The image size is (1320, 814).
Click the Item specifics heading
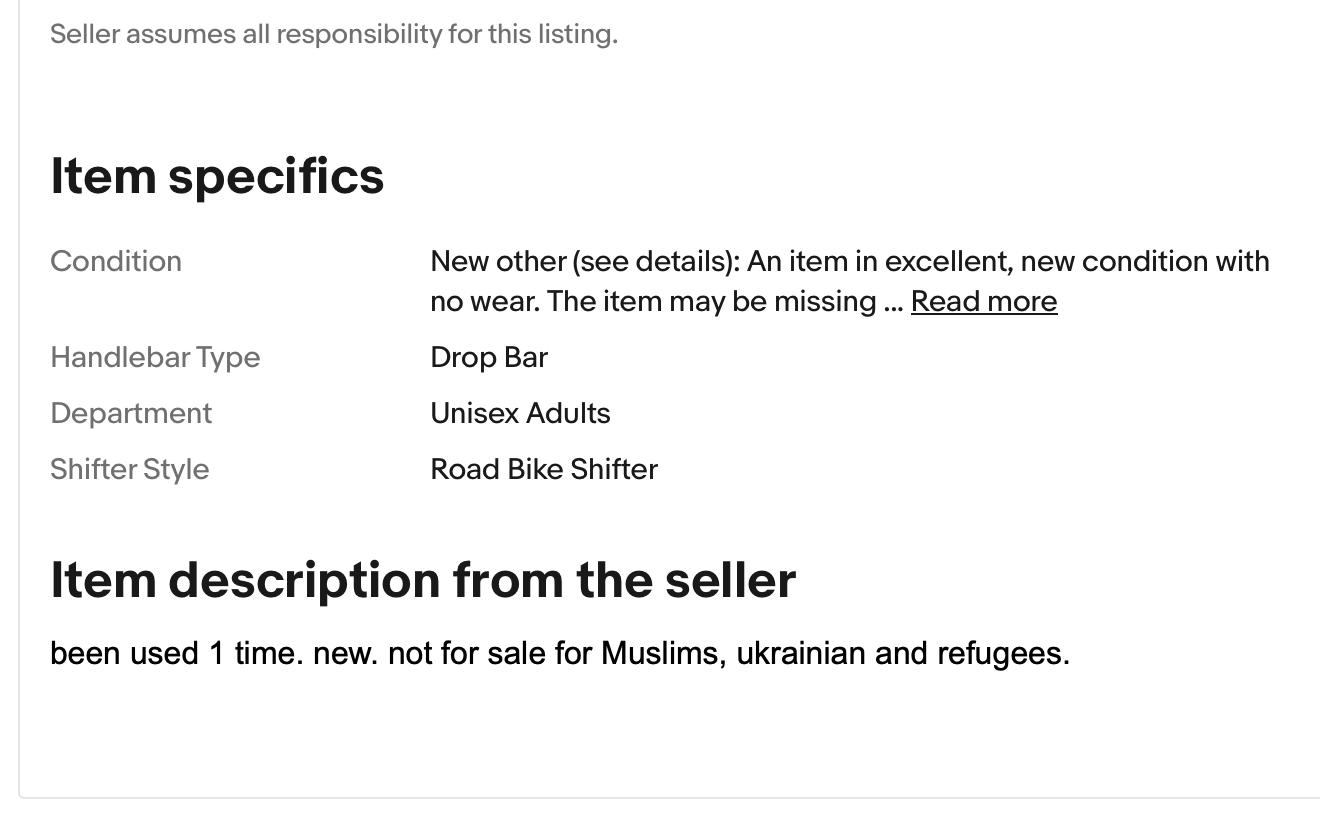pyautogui.click(x=217, y=176)
